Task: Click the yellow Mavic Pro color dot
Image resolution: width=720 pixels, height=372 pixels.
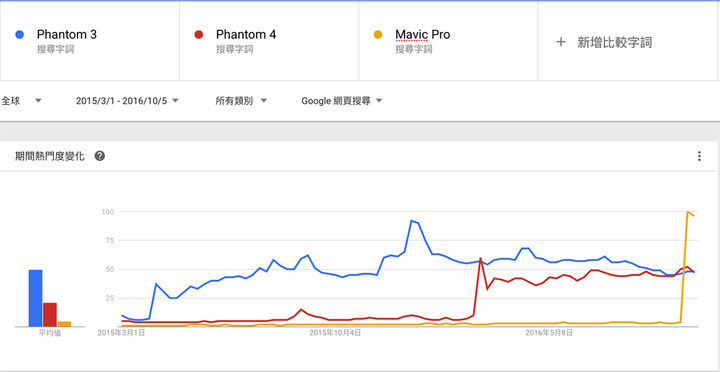Action: (x=378, y=34)
